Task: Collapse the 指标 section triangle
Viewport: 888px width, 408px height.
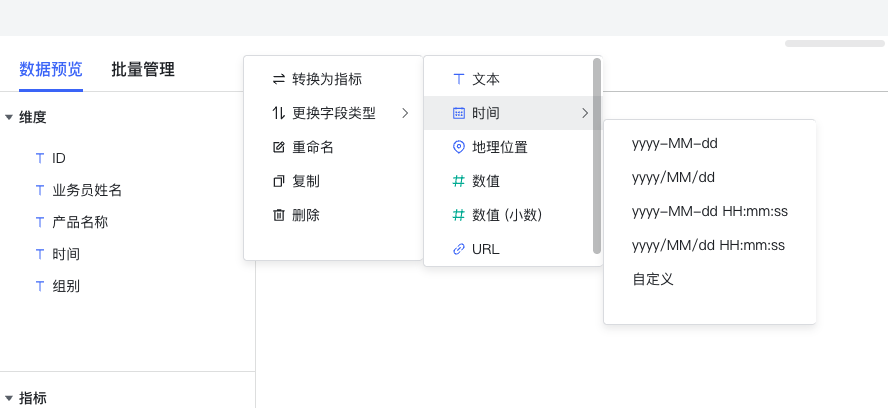Action: [x=8, y=398]
